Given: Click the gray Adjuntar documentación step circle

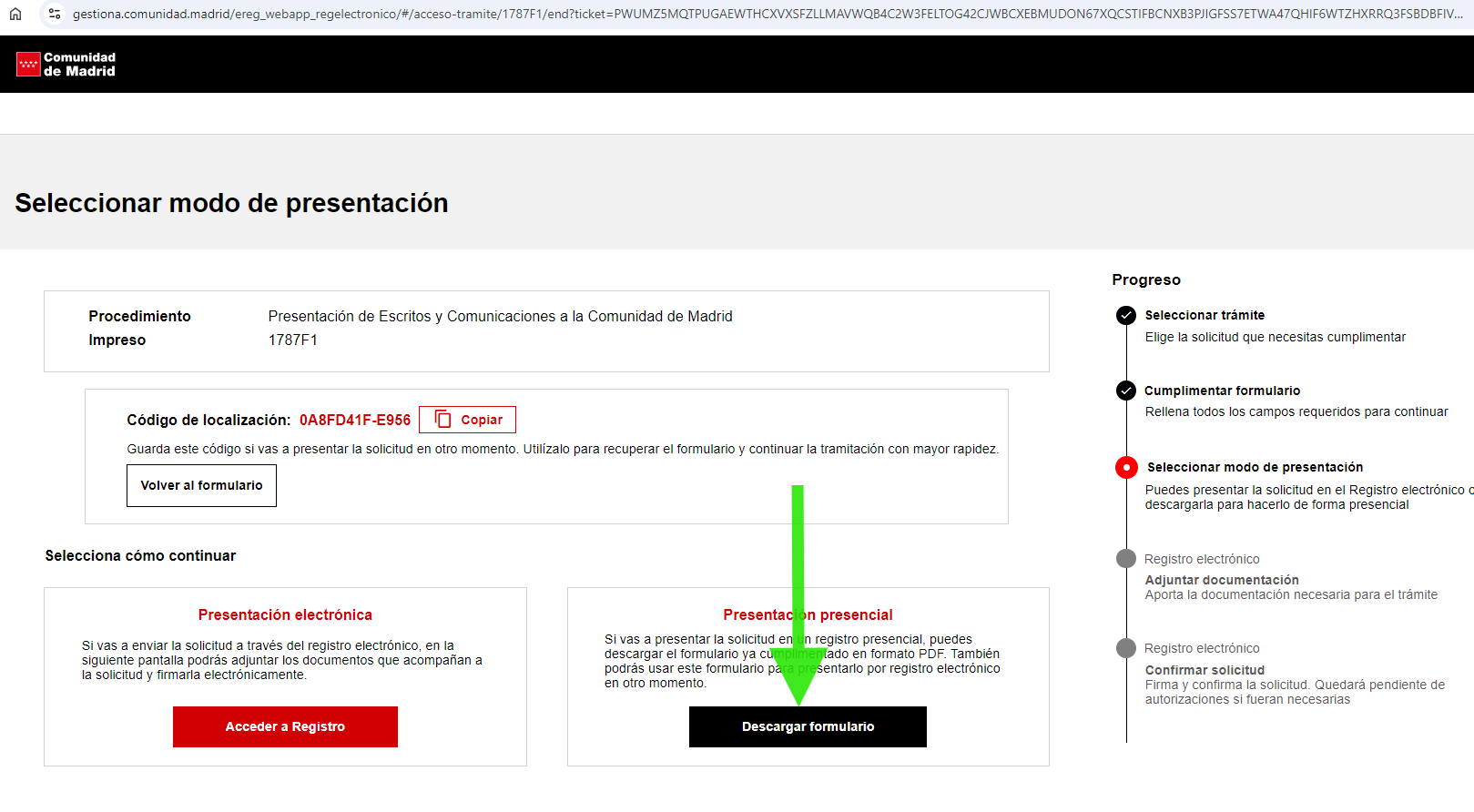Looking at the screenshot, I should point(1126,559).
